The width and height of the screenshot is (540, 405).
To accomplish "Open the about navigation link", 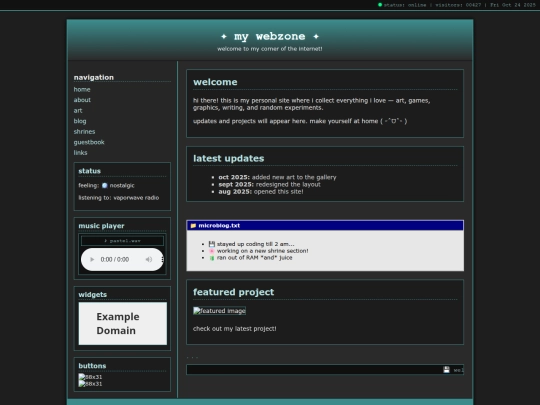I will click(x=82, y=100).
